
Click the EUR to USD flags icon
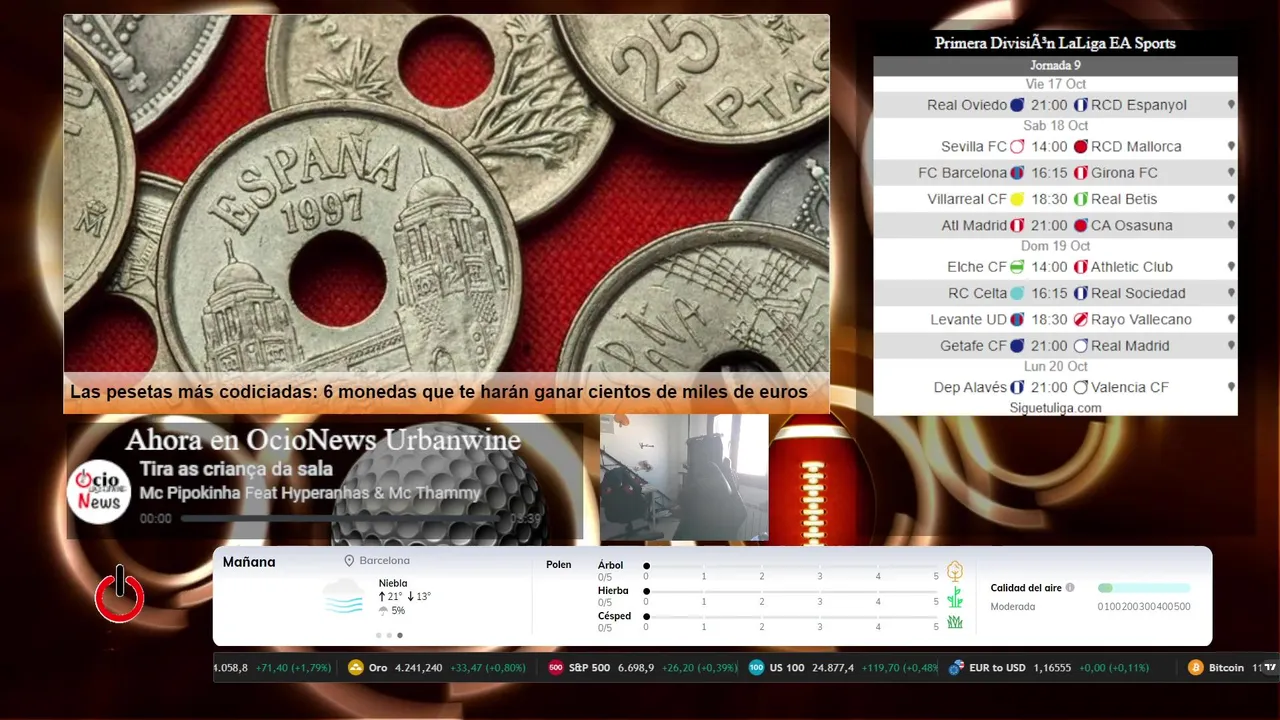click(x=956, y=668)
